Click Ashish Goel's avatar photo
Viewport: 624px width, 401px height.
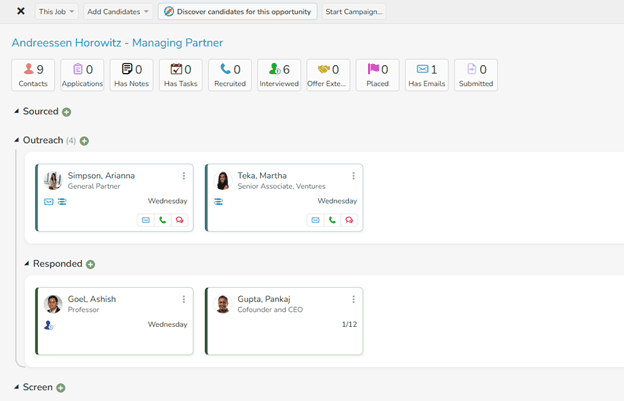[53, 304]
